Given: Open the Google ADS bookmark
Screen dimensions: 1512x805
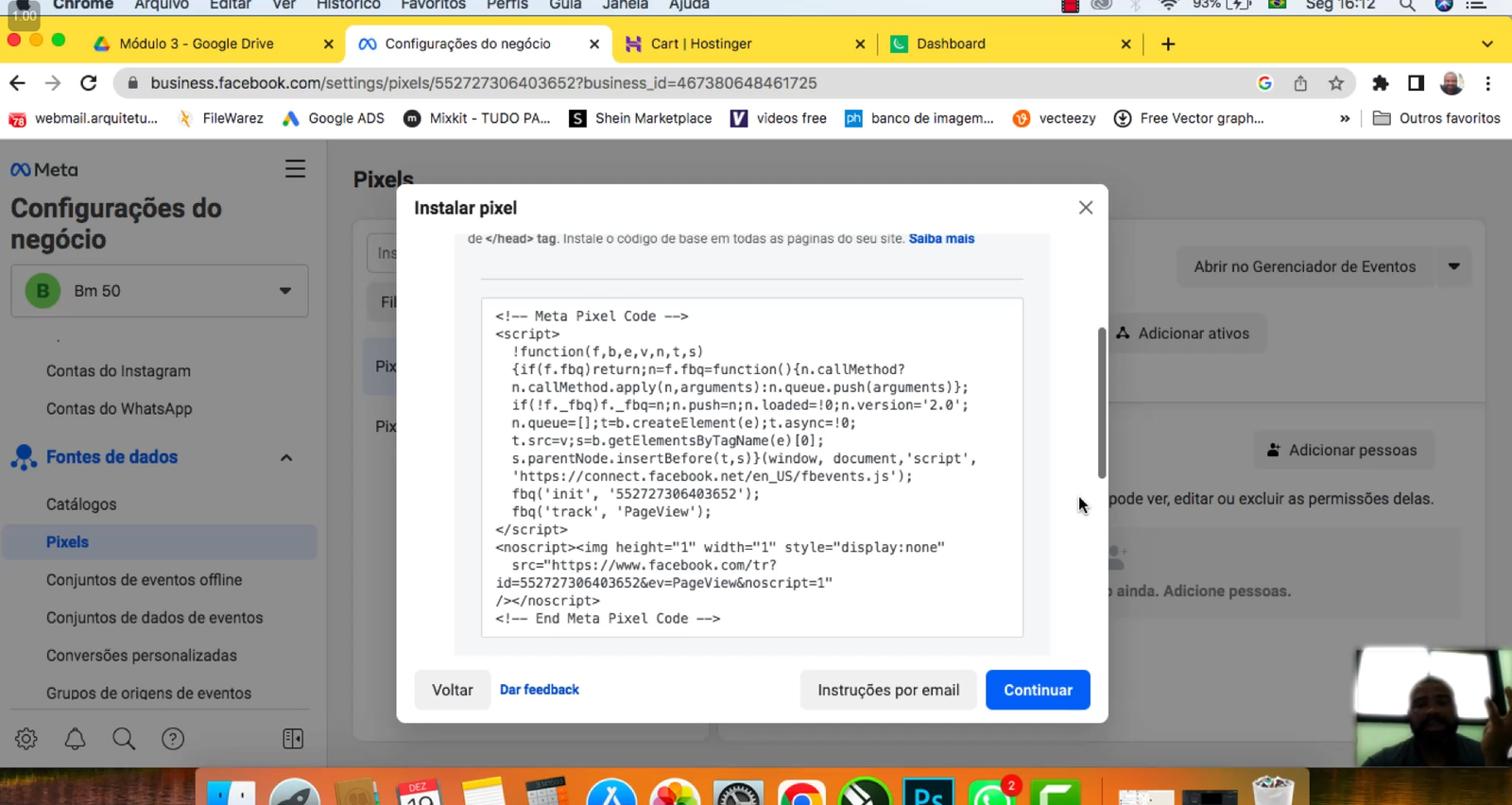Looking at the screenshot, I should click(334, 118).
